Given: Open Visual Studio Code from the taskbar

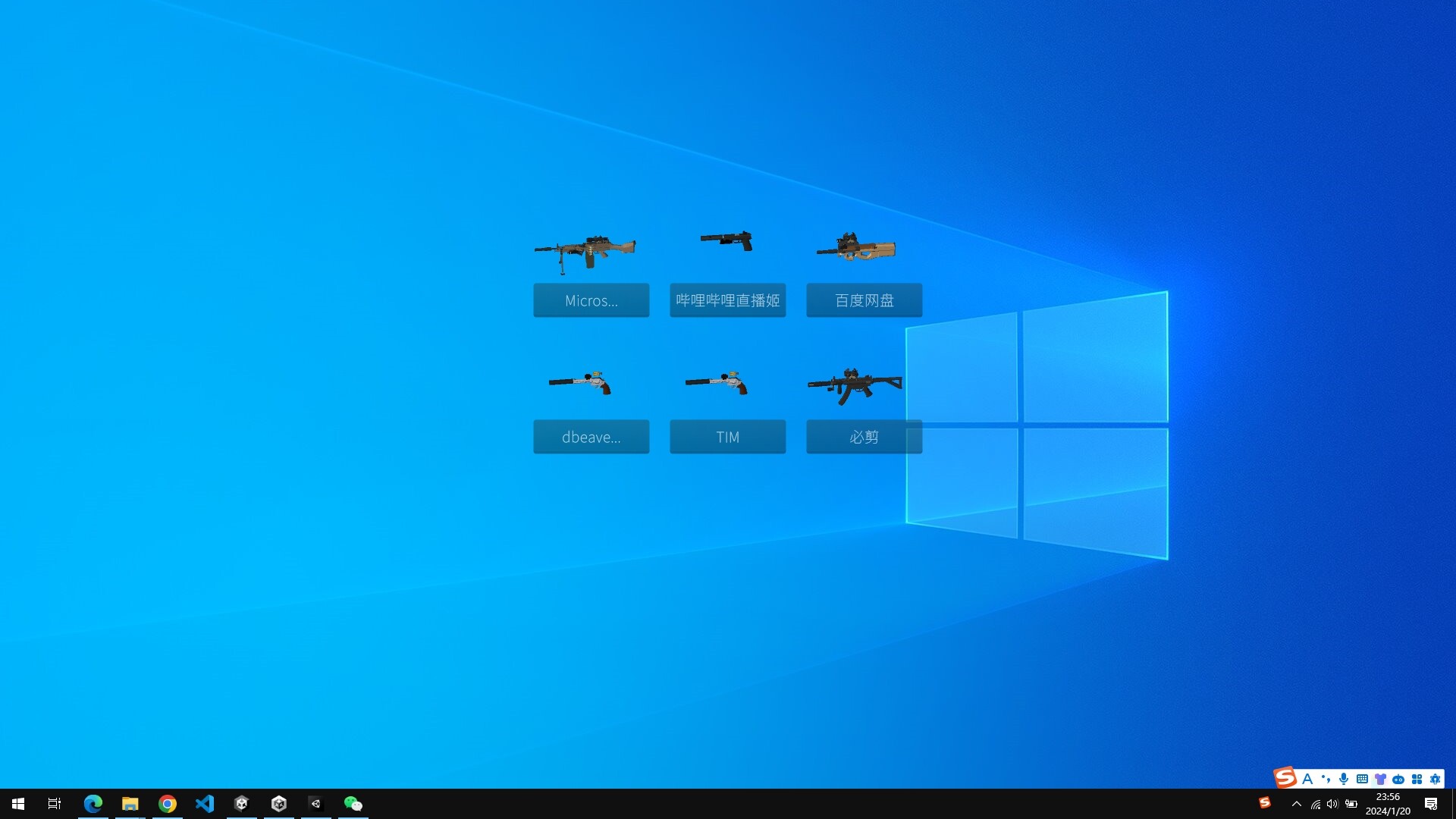Looking at the screenshot, I should 204,803.
